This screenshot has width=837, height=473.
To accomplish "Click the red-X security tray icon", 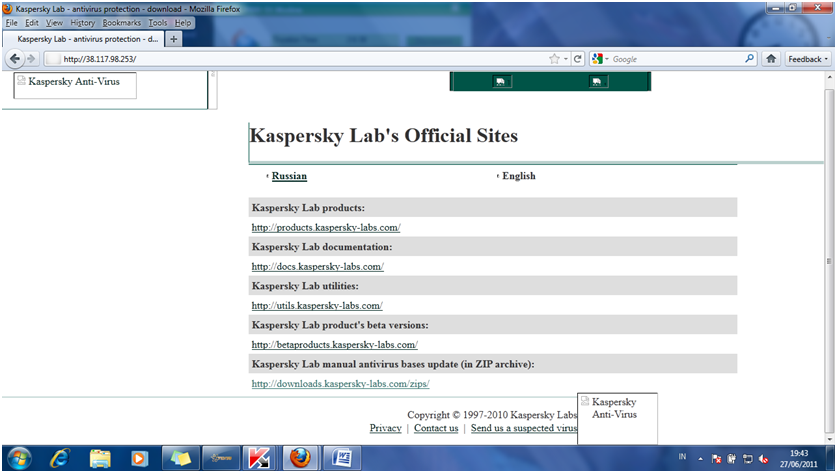I will 716,459.
